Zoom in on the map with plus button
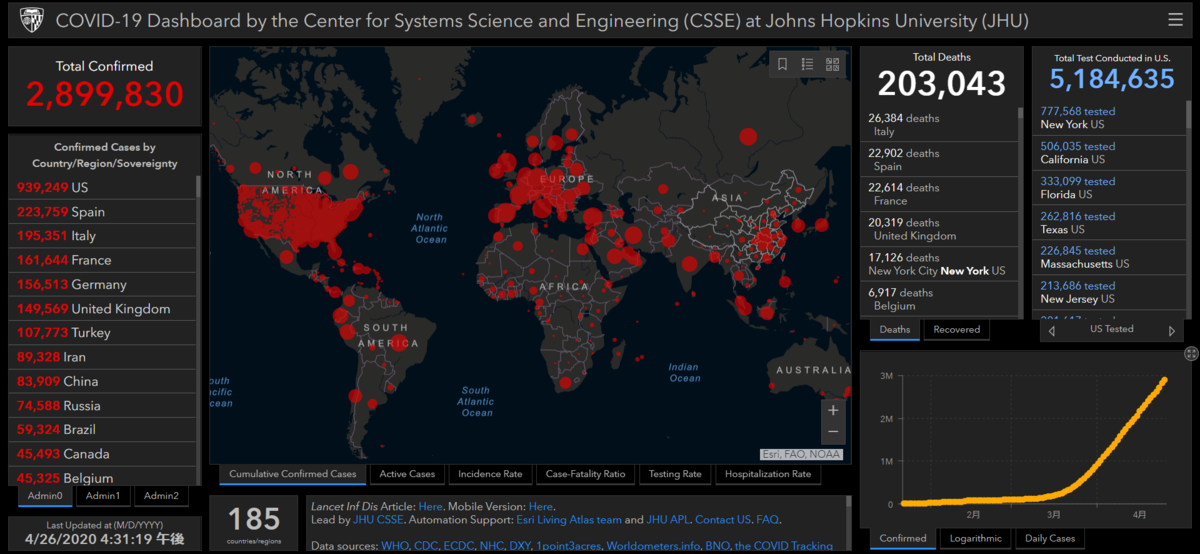The width and height of the screenshot is (1200, 554). pyautogui.click(x=833, y=409)
